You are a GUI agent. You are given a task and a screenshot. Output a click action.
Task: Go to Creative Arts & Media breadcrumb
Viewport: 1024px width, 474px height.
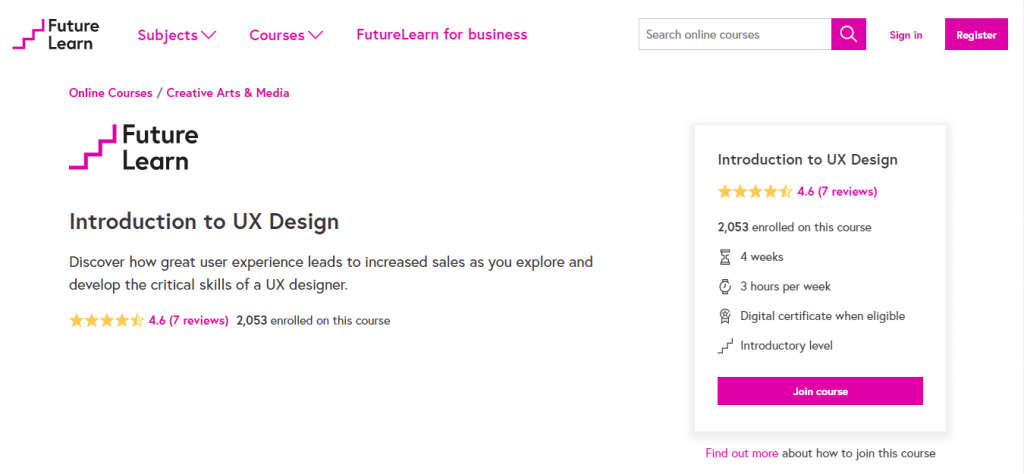(228, 93)
